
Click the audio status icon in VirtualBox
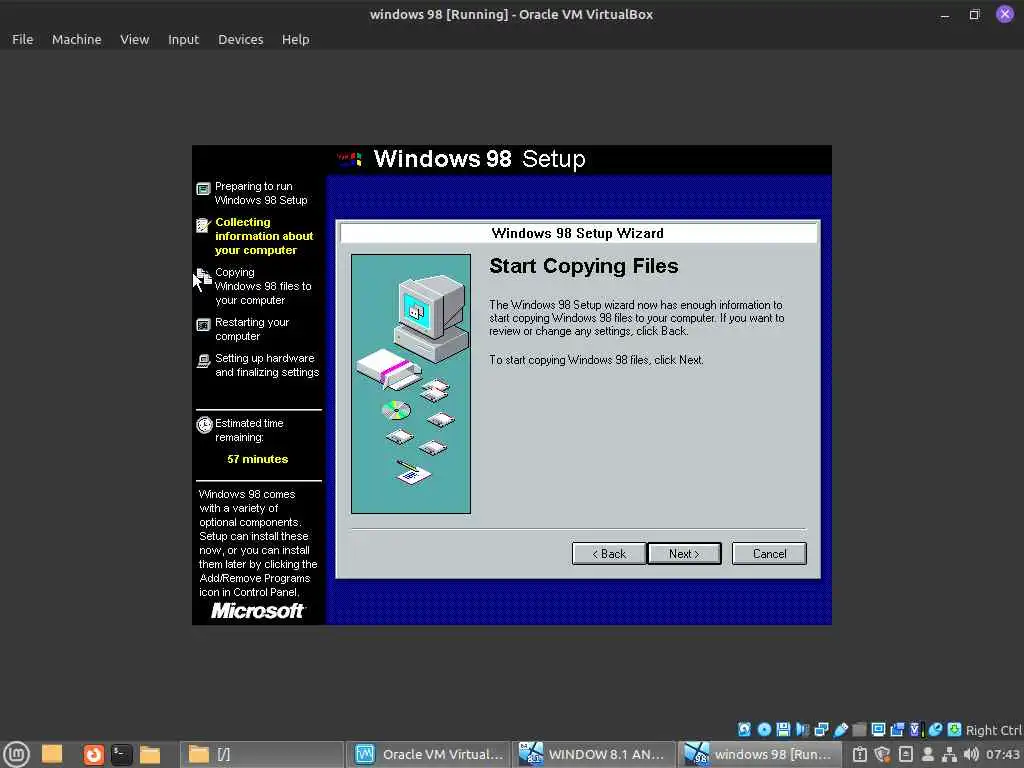[x=802, y=729]
